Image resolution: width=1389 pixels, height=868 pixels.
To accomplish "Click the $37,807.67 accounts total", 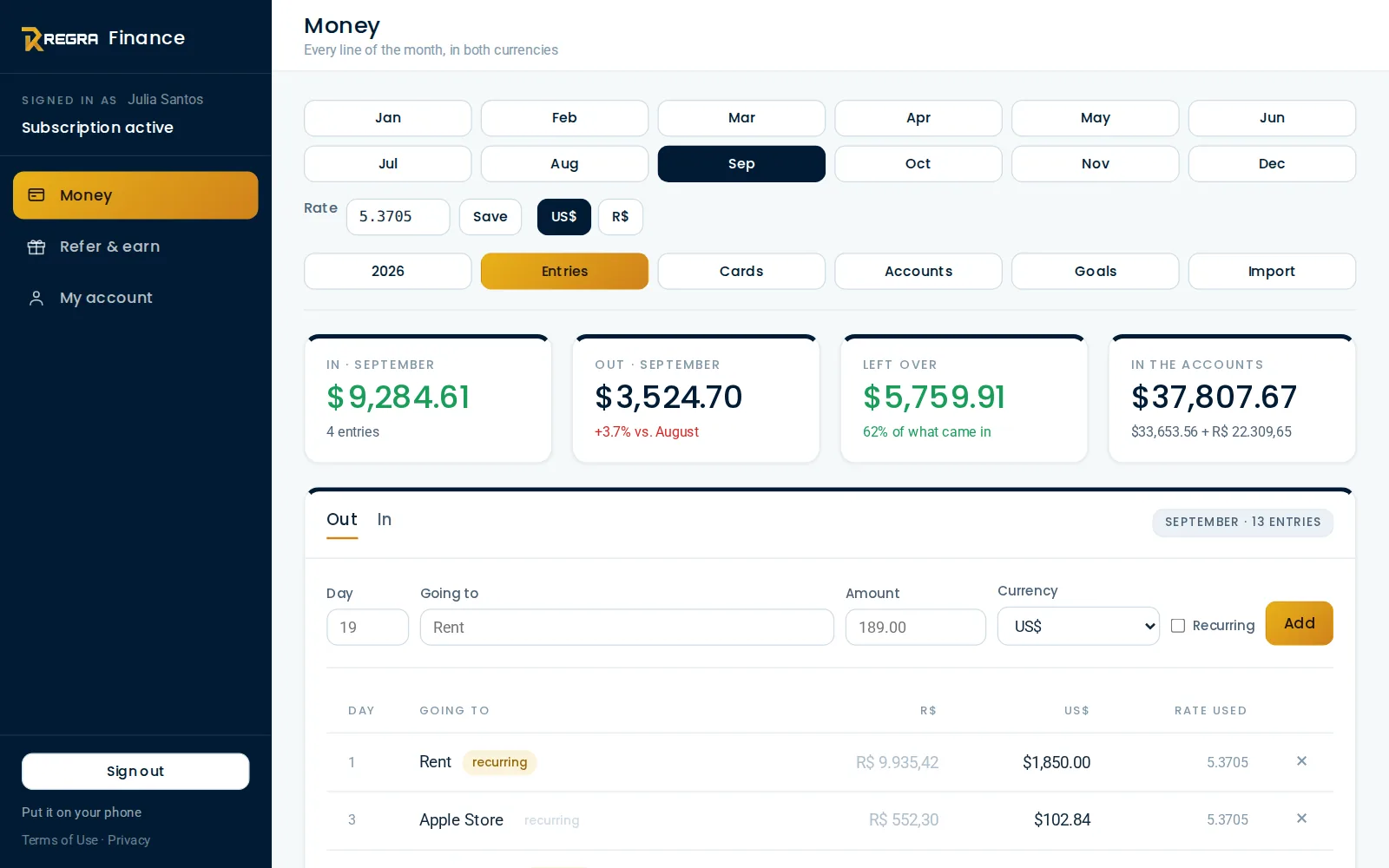I will pyautogui.click(x=1214, y=398).
